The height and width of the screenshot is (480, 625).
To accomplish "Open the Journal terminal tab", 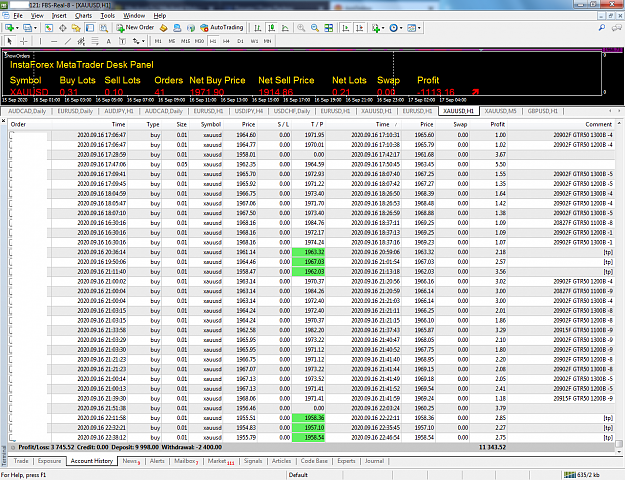I will [x=374, y=461].
